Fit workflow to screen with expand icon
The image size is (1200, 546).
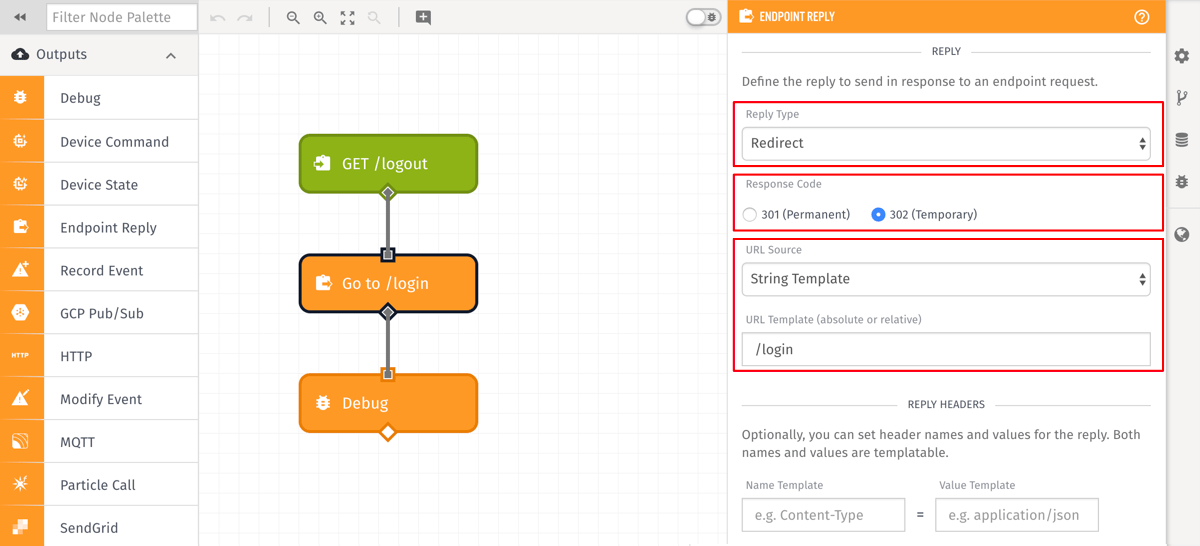(x=347, y=18)
